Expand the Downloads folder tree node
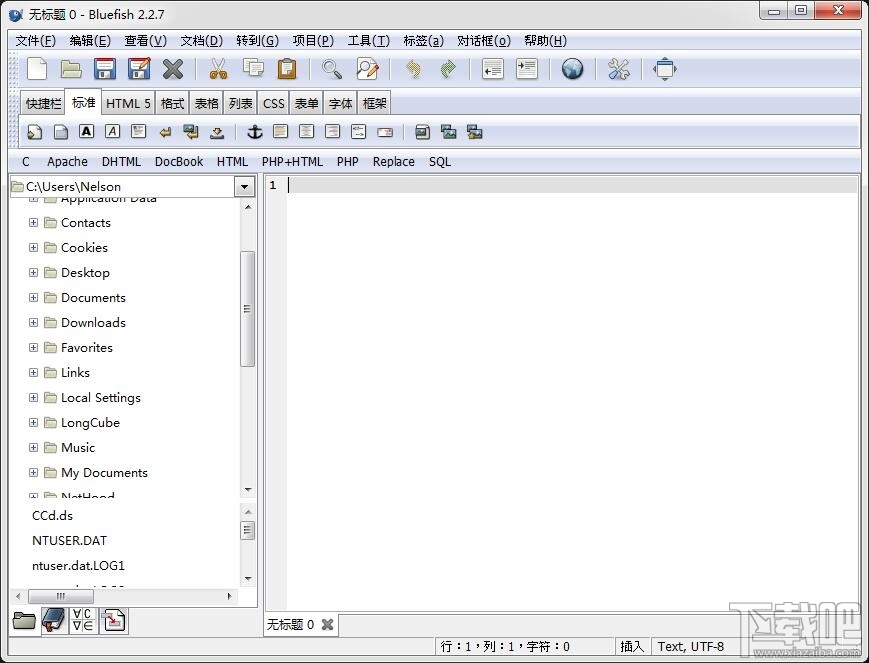The image size is (869, 663). [34, 322]
